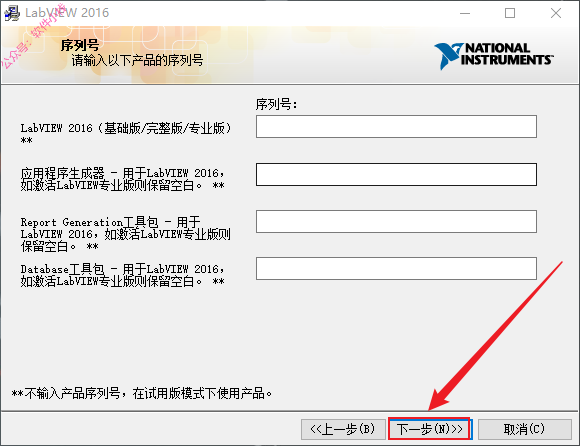Click the bold 序列号 header title
Image resolution: width=580 pixels, height=446 pixels.
pos(80,45)
